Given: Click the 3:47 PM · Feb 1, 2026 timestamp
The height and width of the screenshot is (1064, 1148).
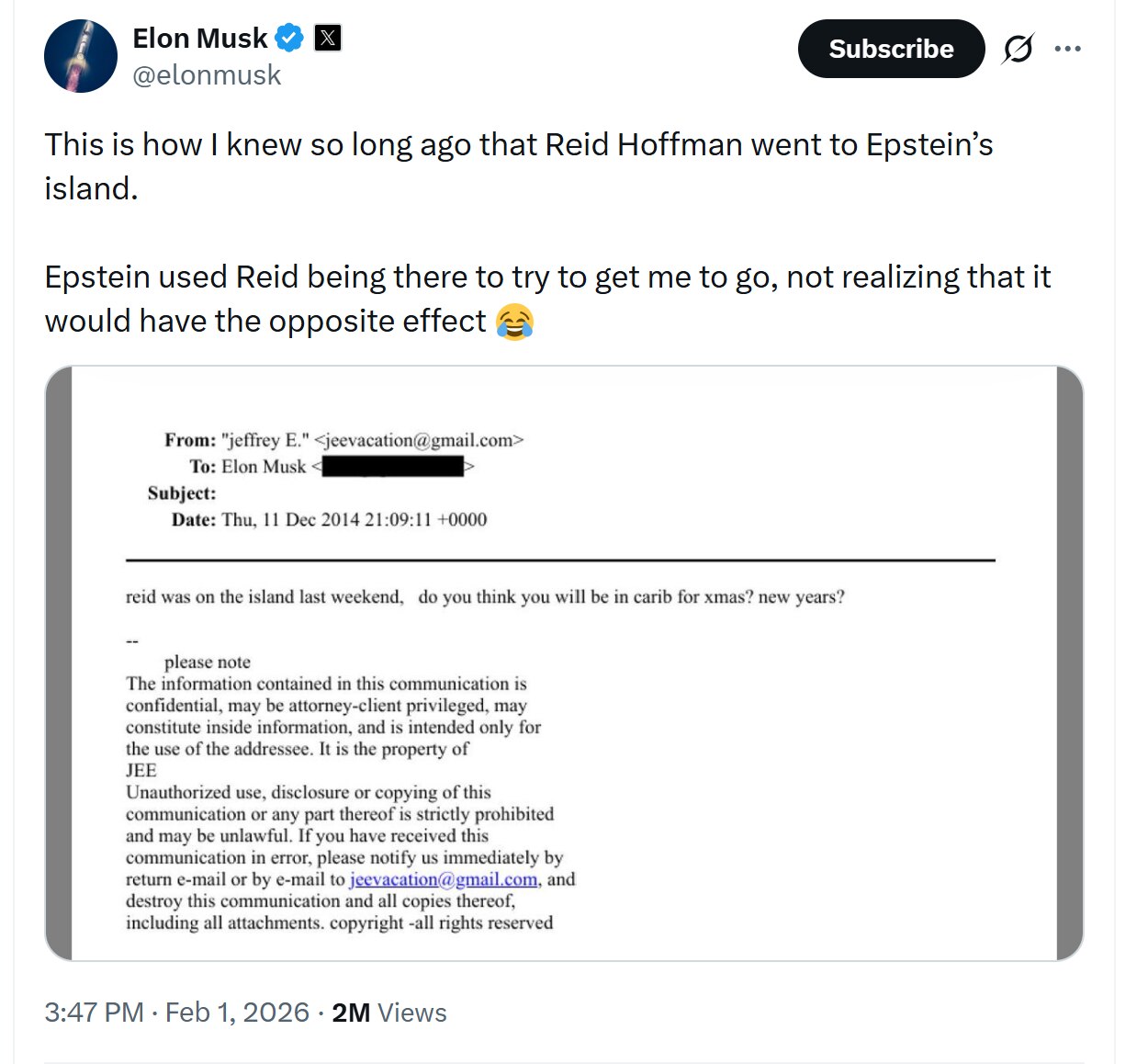Looking at the screenshot, I should coord(176,1013).
